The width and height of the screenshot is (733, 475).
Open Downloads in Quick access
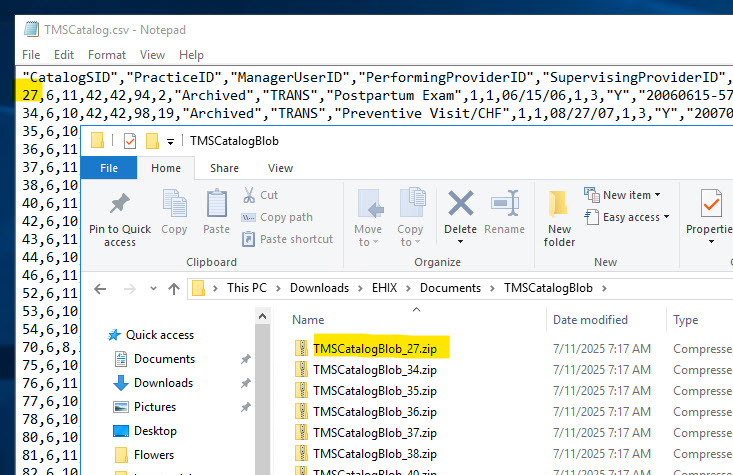(x=153, y=382)
